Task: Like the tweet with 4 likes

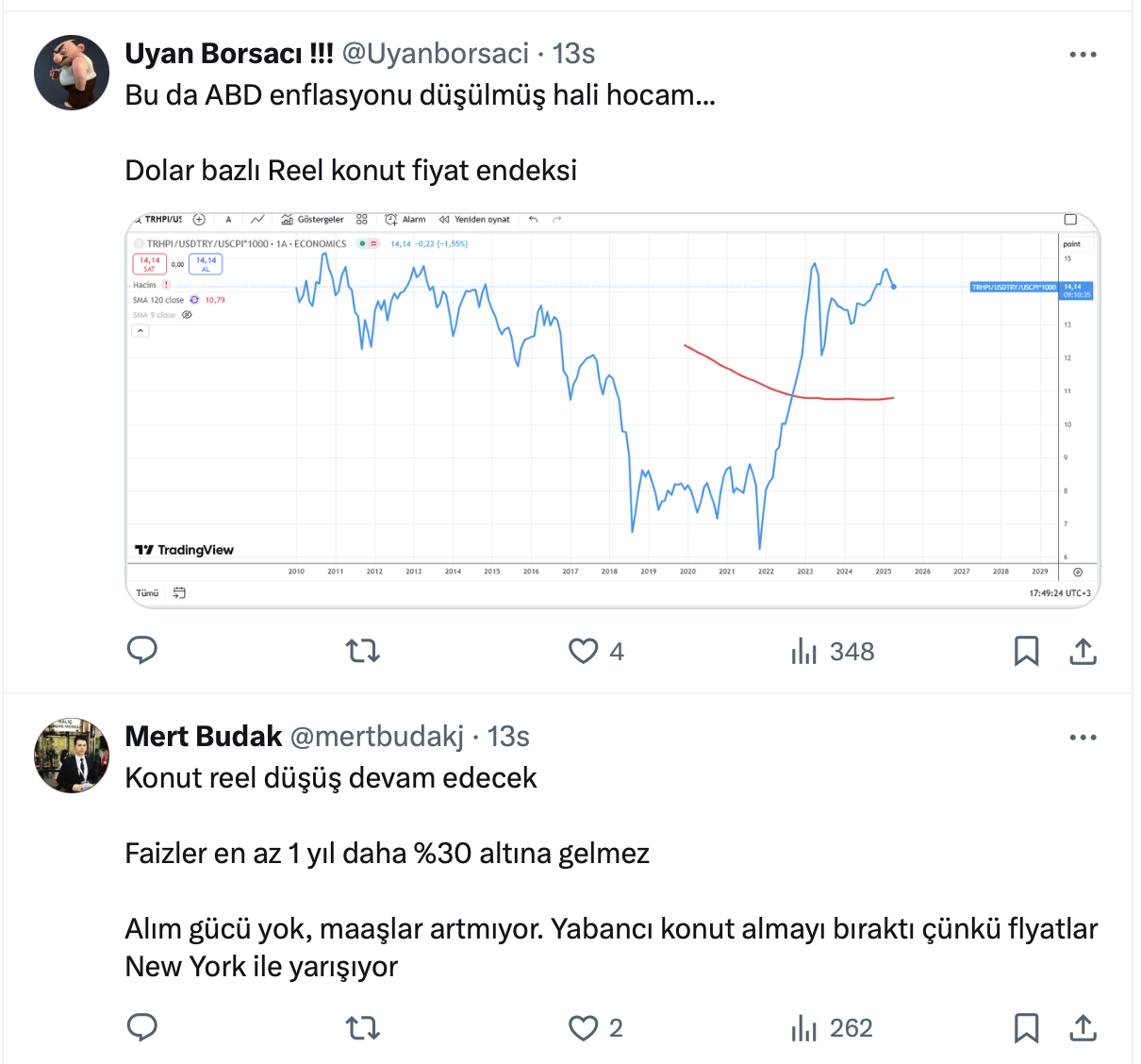Action: click(x=584, y=651)
